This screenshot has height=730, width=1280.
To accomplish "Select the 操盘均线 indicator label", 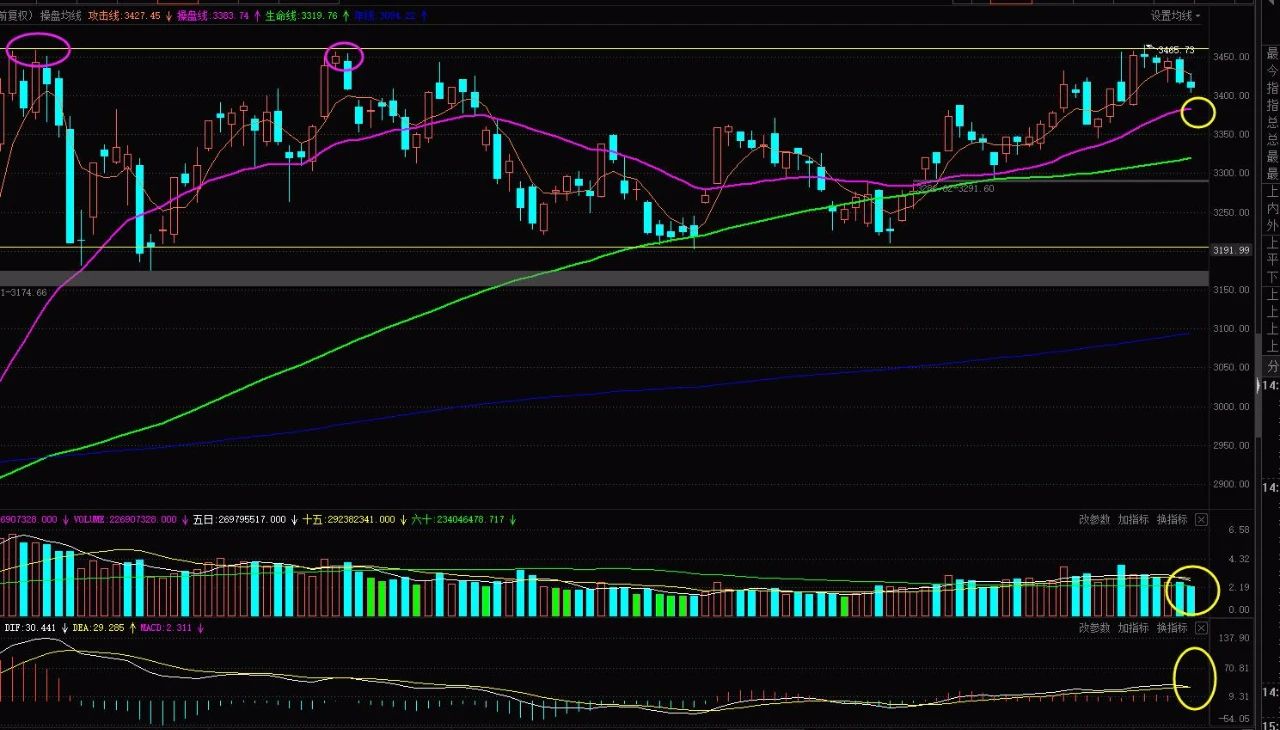I will pos(59,15).
